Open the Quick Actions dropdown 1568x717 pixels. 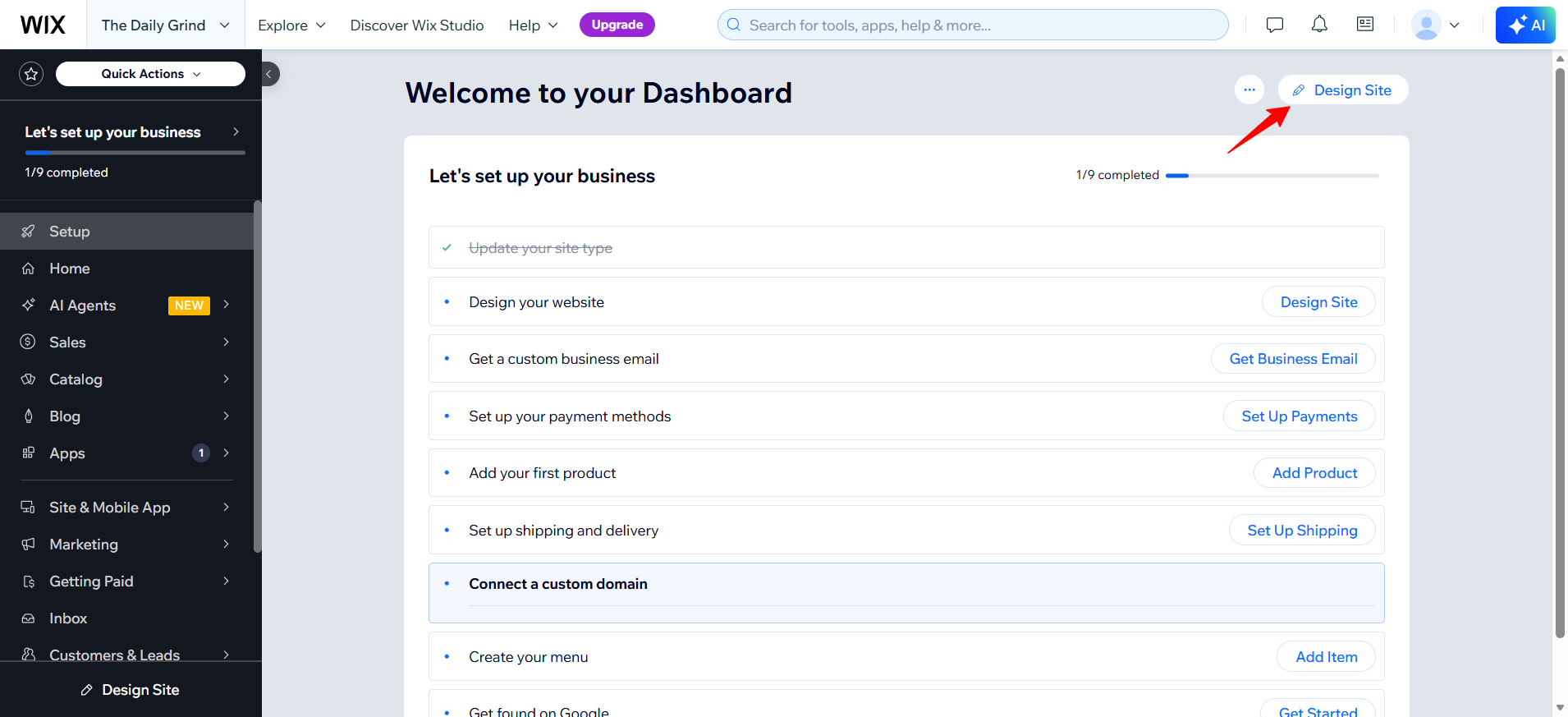150,74
